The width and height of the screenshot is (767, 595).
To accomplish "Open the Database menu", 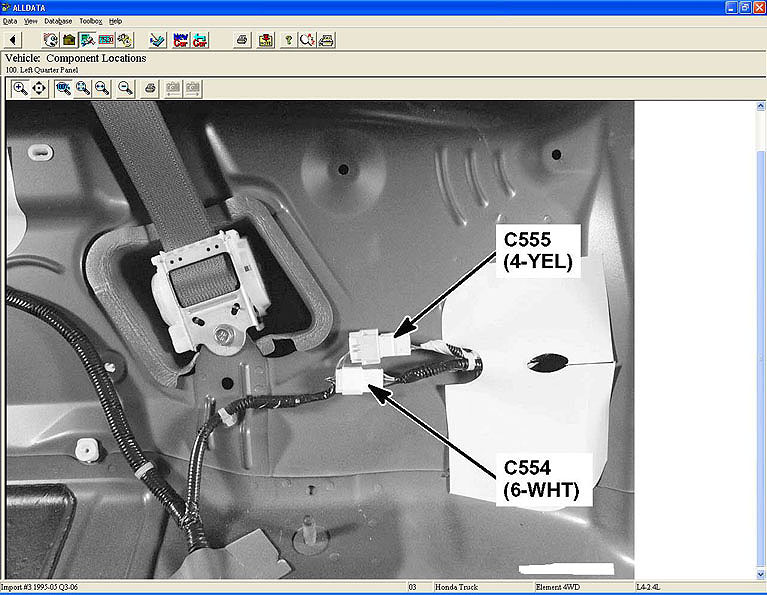I will click(58, 20).
